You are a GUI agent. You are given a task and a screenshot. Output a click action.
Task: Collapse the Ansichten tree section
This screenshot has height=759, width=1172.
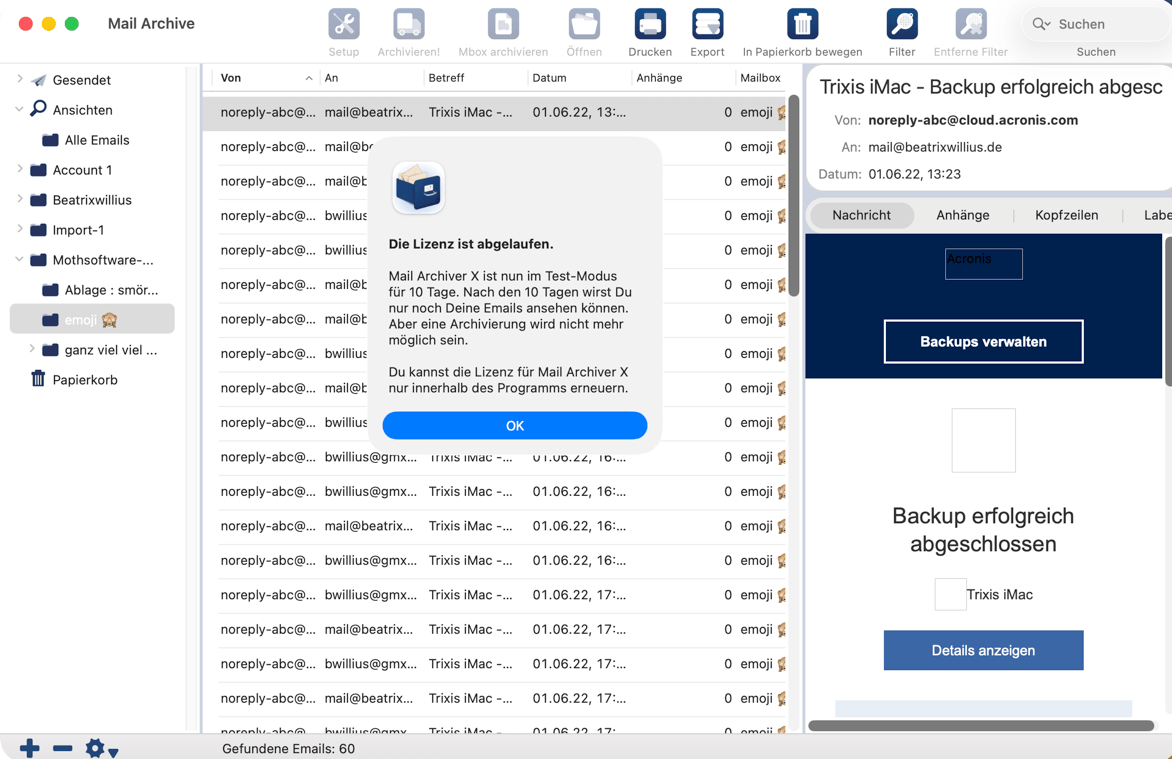point(20,110)
